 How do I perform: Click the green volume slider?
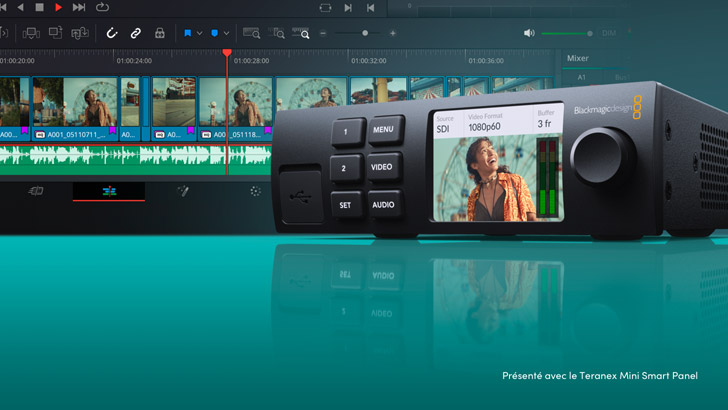coord(566,33)
